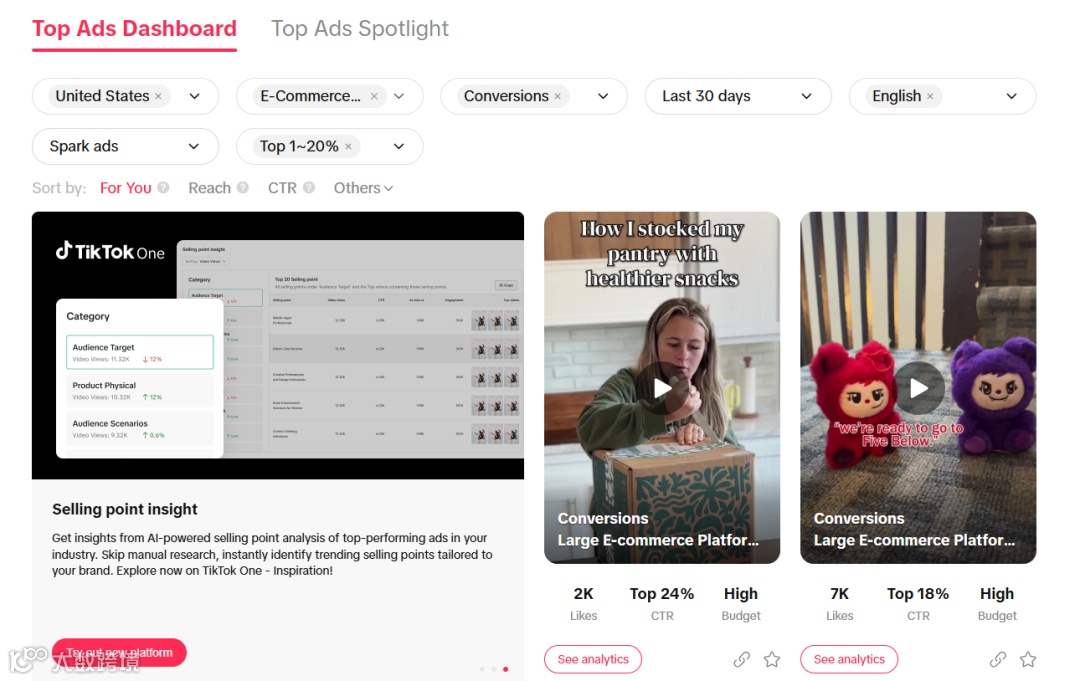Click the Try out new platform button
This screenshot has width=1080, height=681.
coord(119,652)
